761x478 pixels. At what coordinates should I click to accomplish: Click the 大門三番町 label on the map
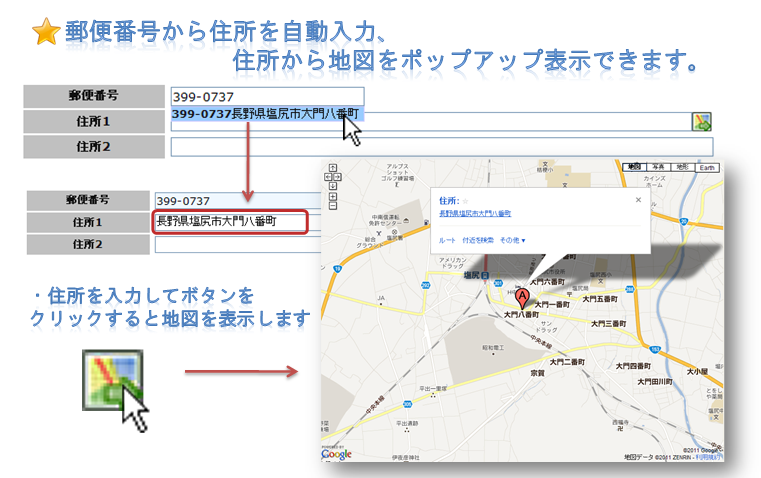pyautogui.click(x=608, y=323)
